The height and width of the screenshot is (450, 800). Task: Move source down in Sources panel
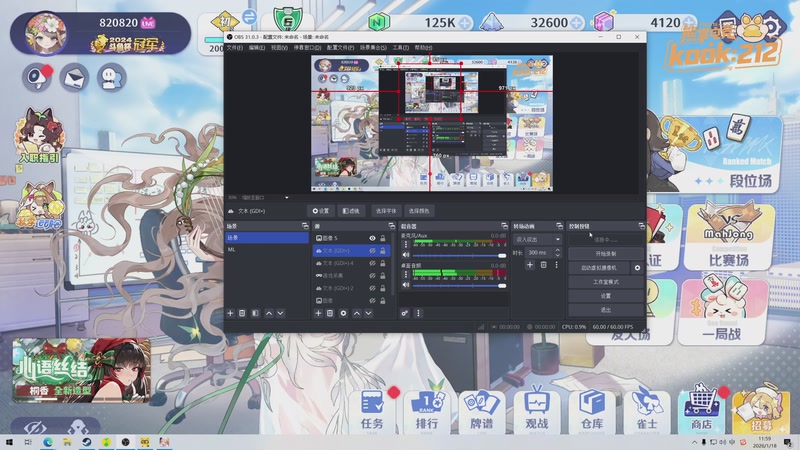[368, 313]
